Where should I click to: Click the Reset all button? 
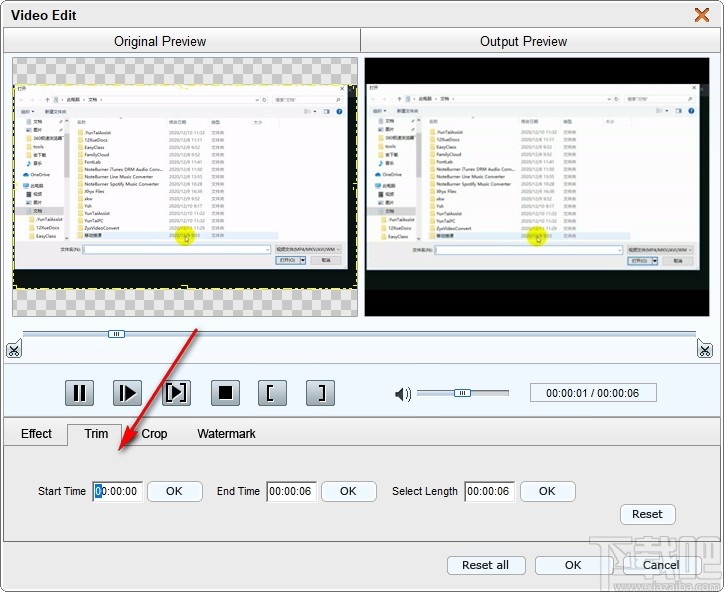(486, 565)
